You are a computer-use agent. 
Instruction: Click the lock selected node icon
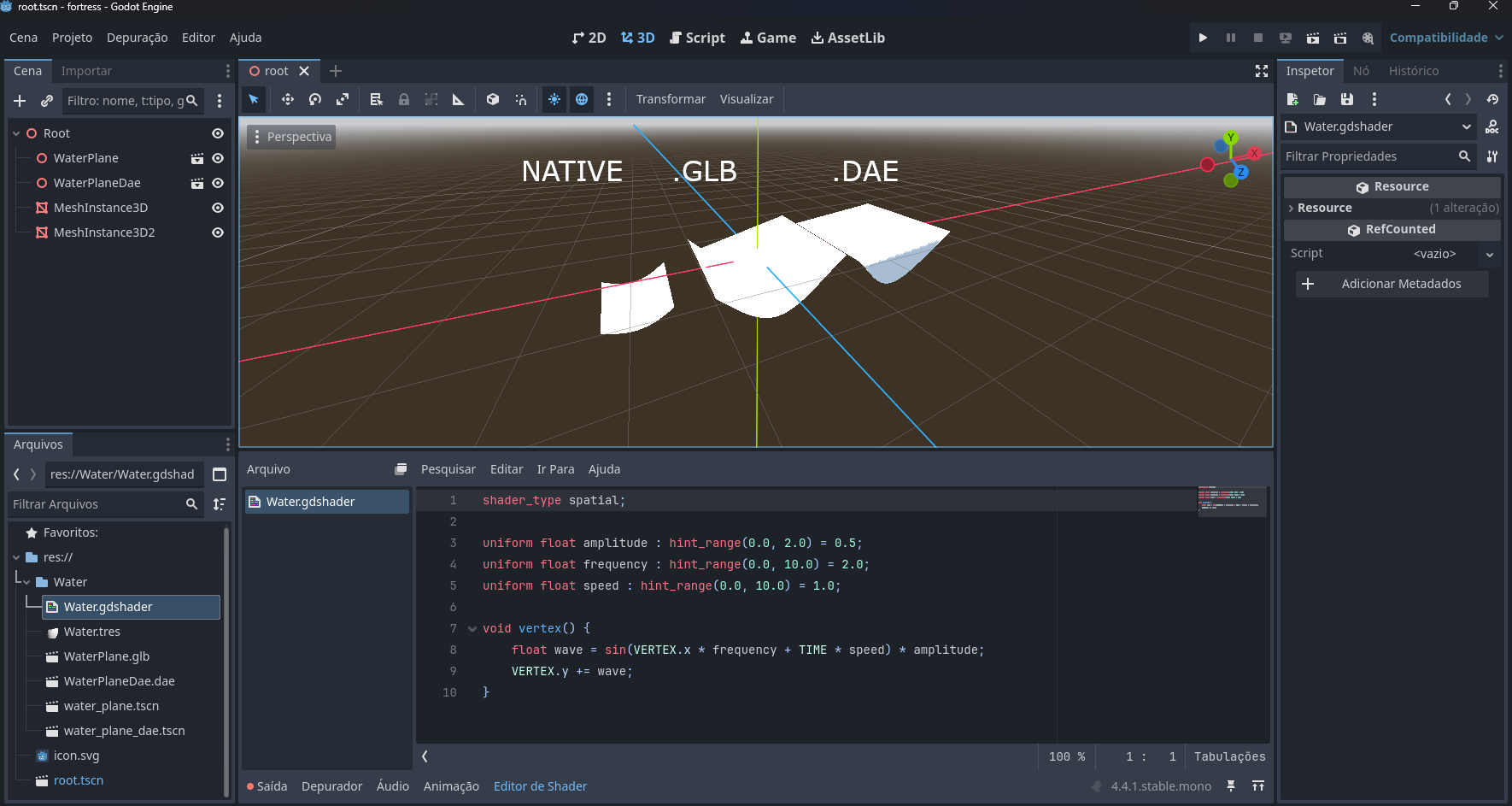(x=404, y=100)
